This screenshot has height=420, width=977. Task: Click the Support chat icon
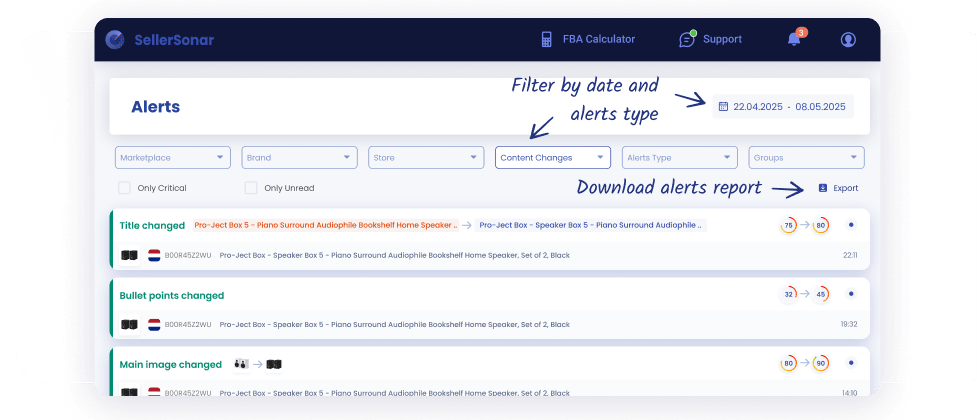tap(687, 40)
